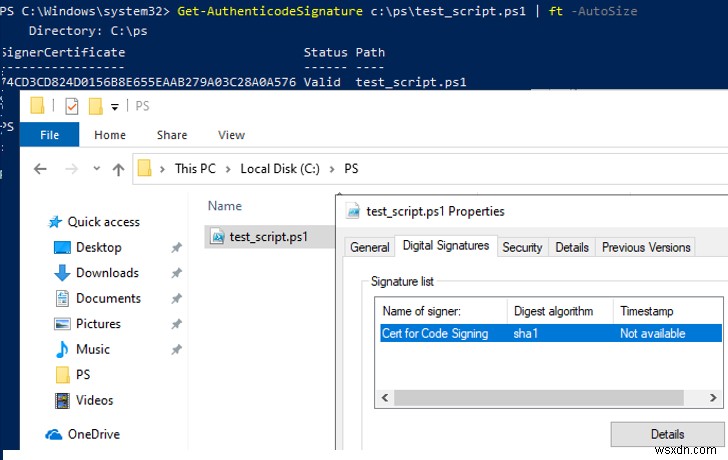Click the folder icon in address bar
This screenshot has height=460, width=728.
tap(144, 168)
